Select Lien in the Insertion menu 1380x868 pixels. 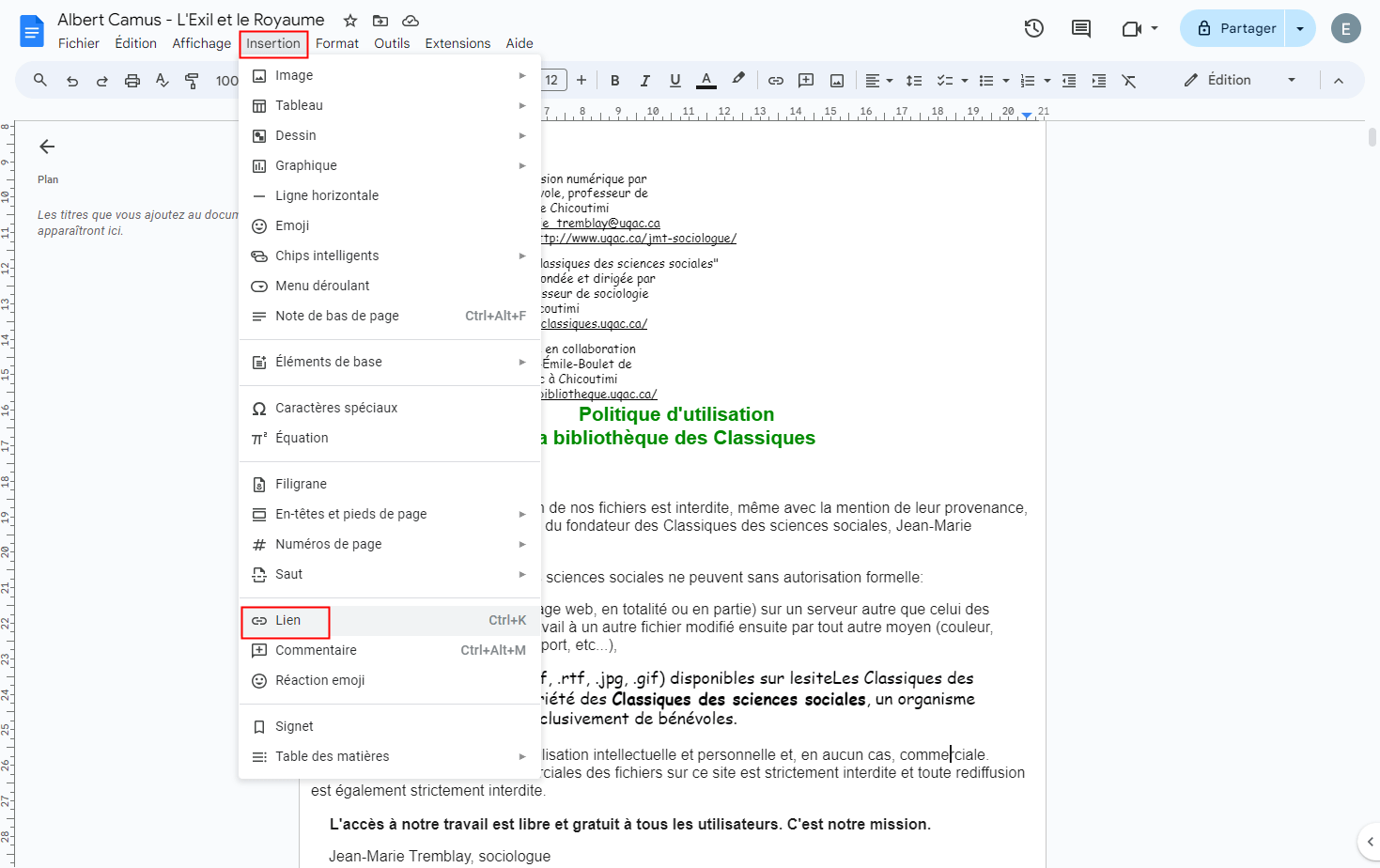coord(390,620)
